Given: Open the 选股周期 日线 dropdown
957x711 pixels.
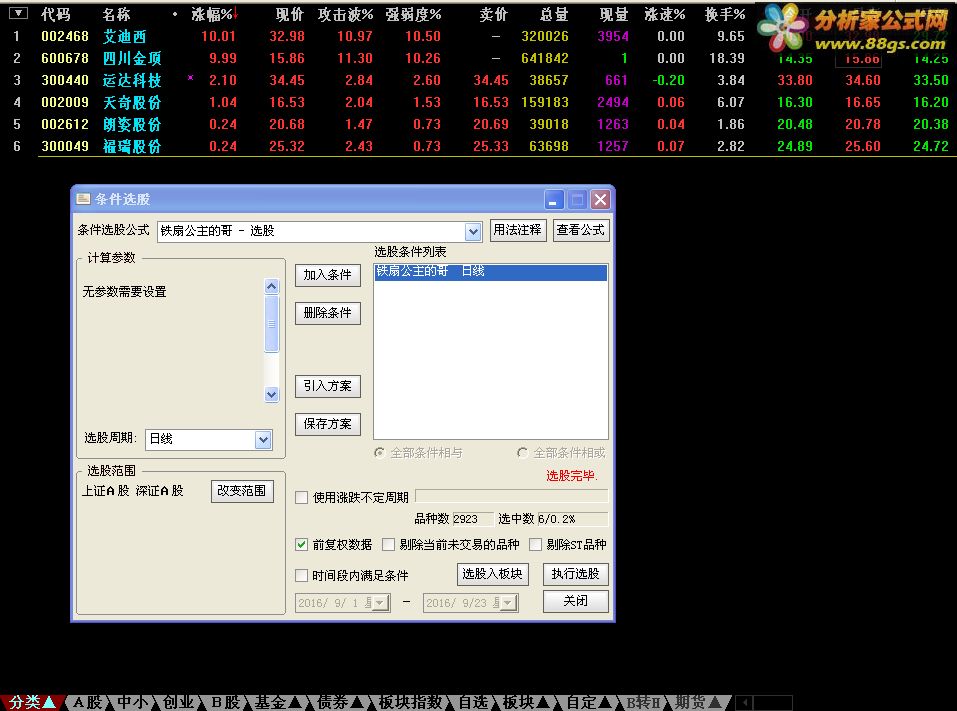Looking at the screenshot, I should (263, 439).
